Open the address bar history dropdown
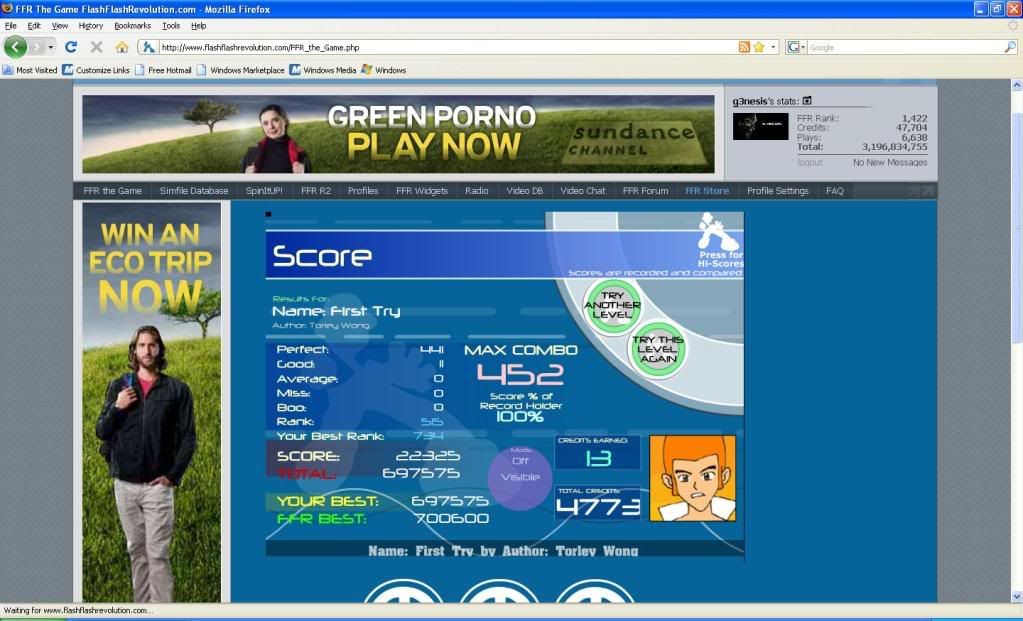This screenshot has height=621, width=1023. point(773,47)
